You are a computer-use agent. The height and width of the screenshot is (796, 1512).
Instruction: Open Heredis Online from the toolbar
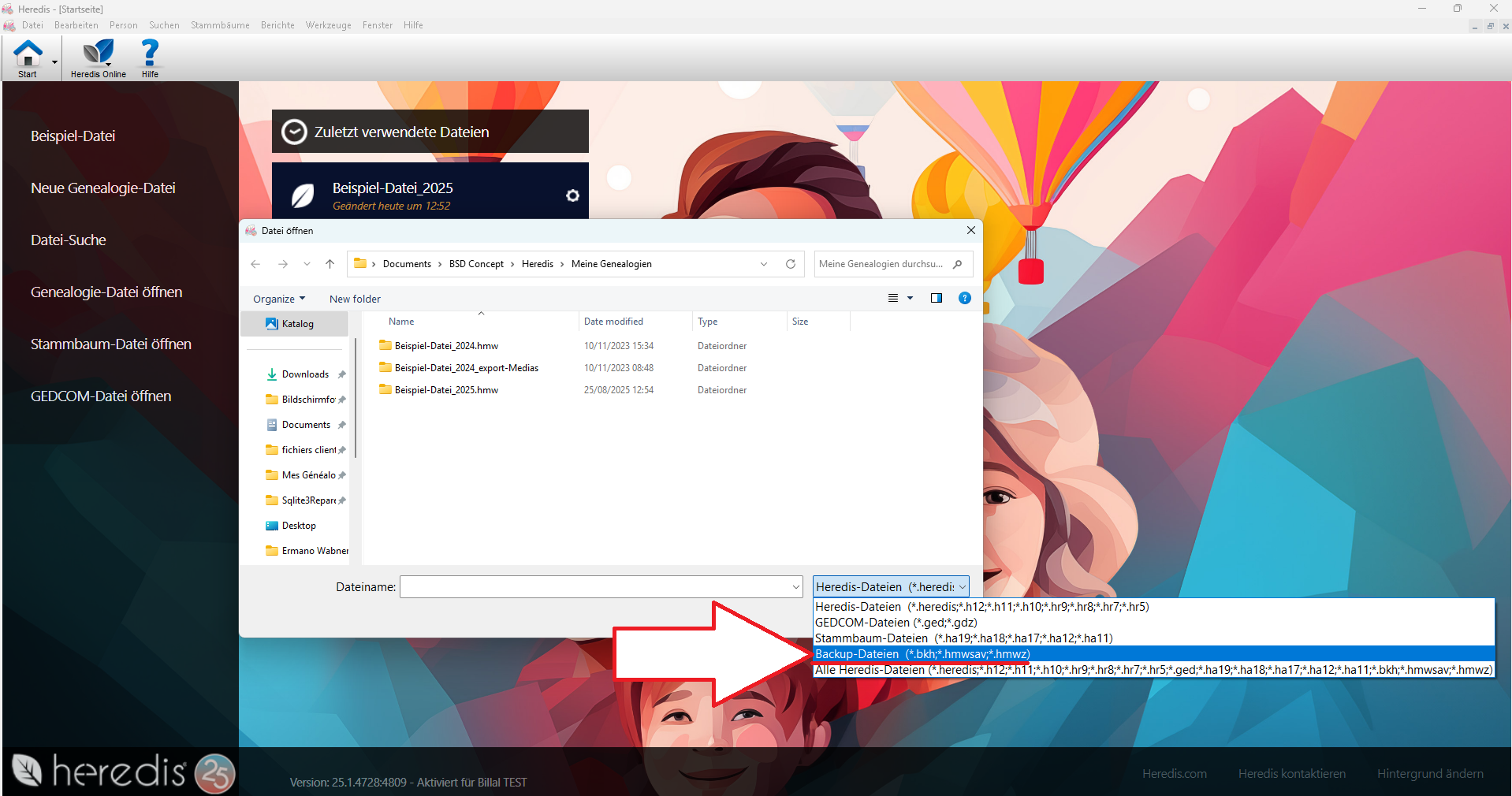pos(98,54)
